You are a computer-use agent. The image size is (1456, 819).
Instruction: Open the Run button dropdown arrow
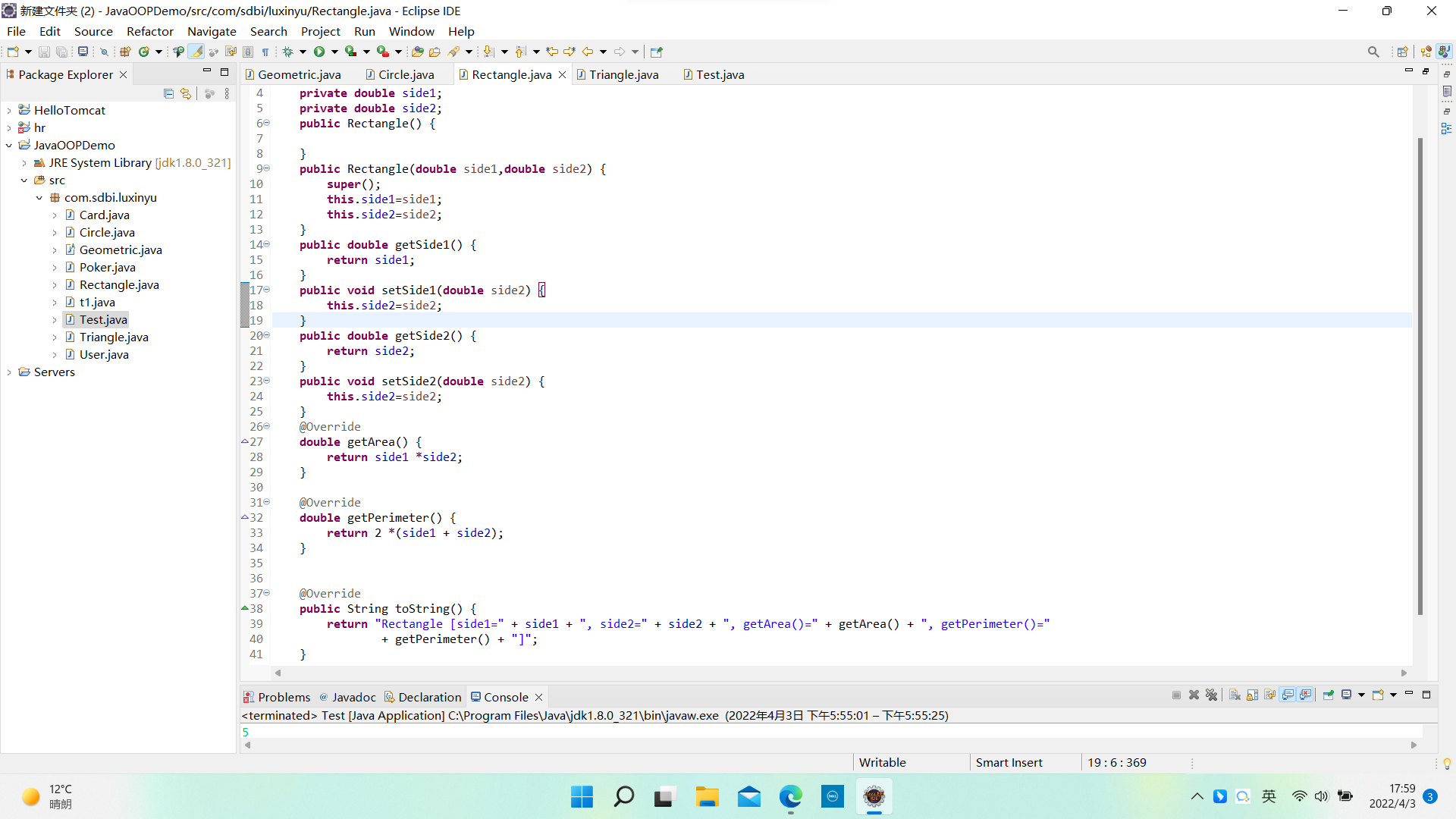pyautogui.click(x=334, y=52)
